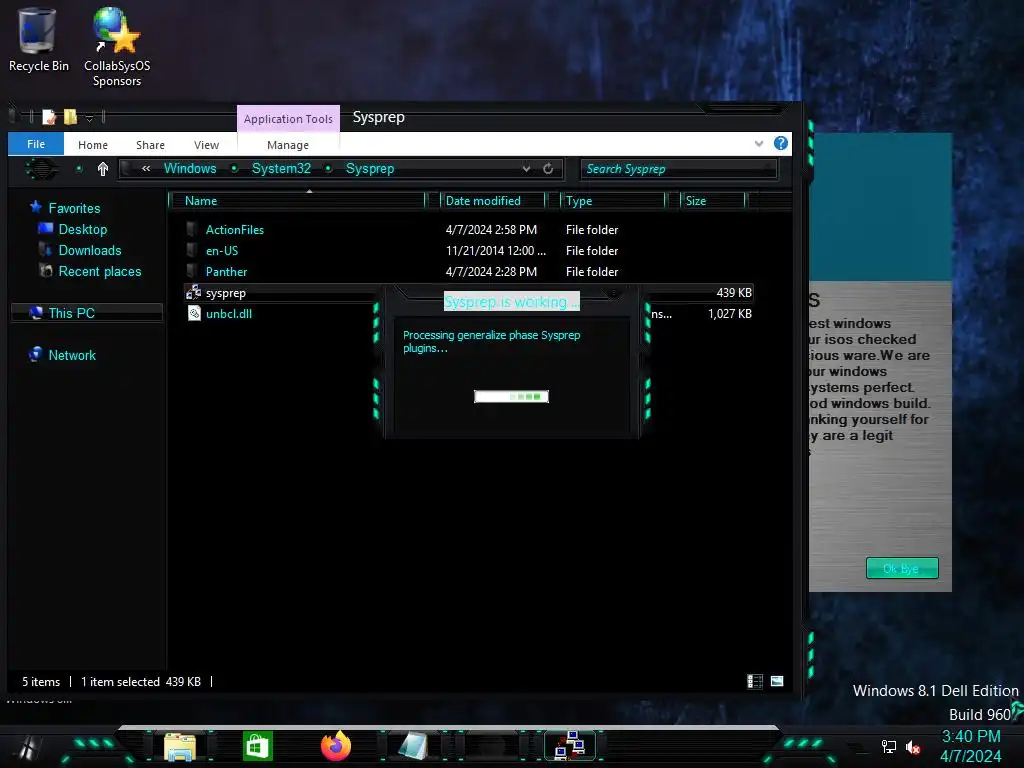Click the Ok Bye button in background window
Image resolution: width=1024 pixels, height=768 pixels.
pyautogui.click(x=902, y=568)
